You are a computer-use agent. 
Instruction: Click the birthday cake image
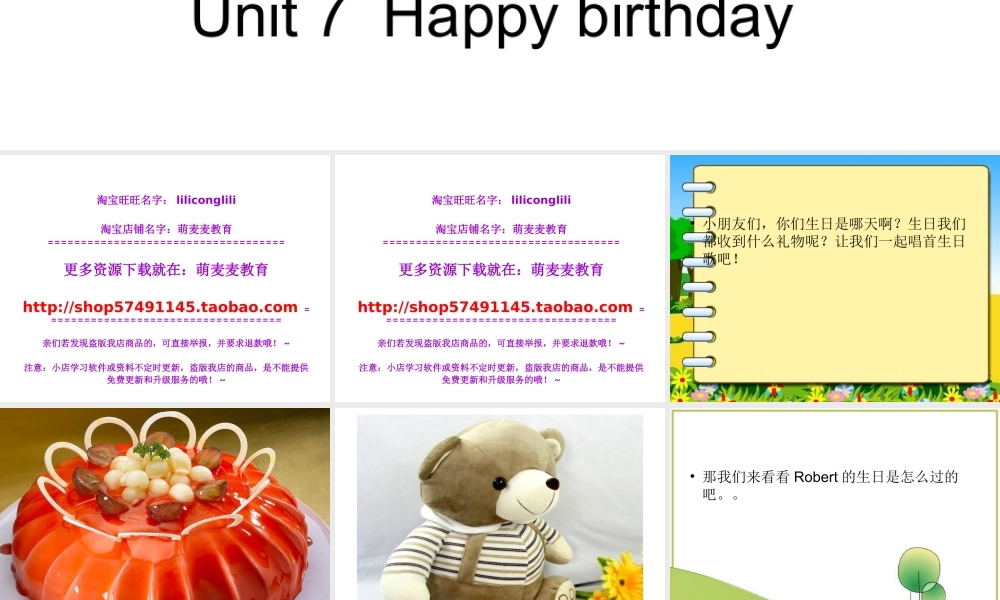pyautogui.click(x=165, y=503)
